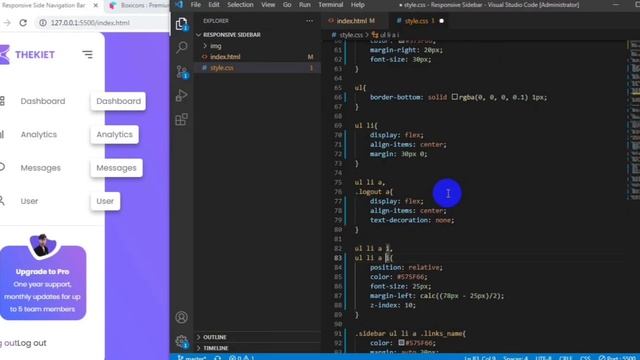
Task: Click the Spaces: 4 indentation status item
Action: (x=516, y=358)
